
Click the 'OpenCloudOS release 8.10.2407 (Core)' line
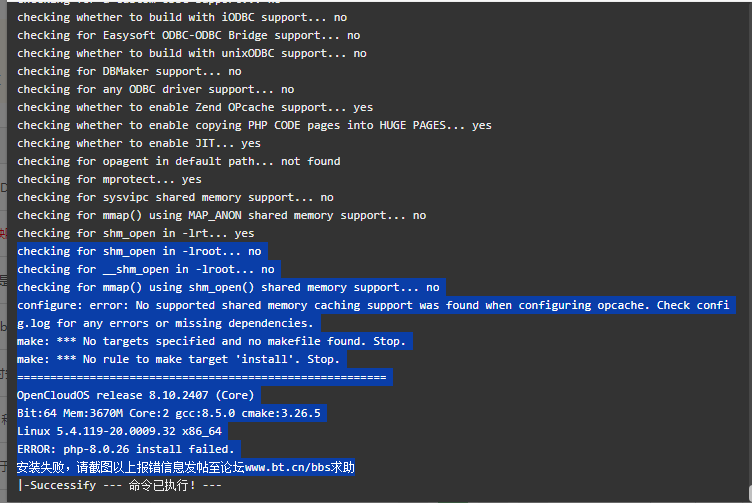point(136,395)
